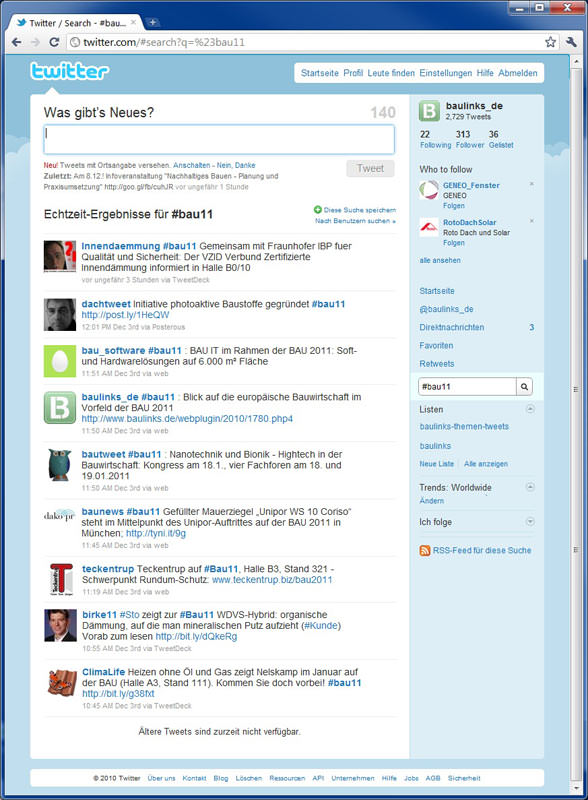This screenshot has width=588, height=800.
Task: Open the baulinks_de green B avatar thumbnail
Action: [x=60, y=408]
